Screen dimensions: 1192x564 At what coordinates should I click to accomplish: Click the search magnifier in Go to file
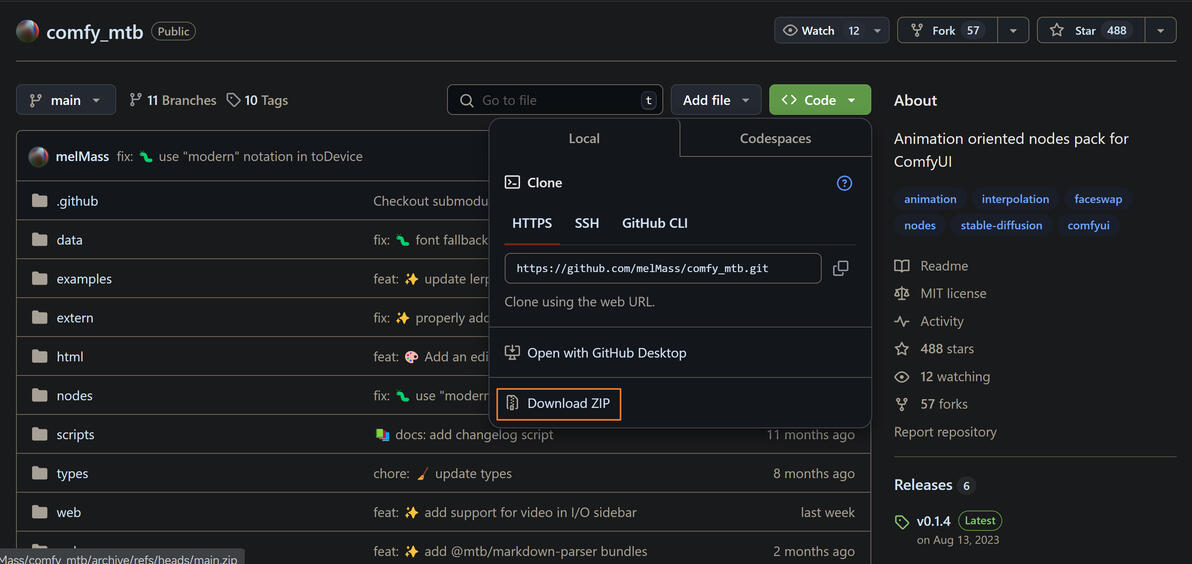[466, 100]
